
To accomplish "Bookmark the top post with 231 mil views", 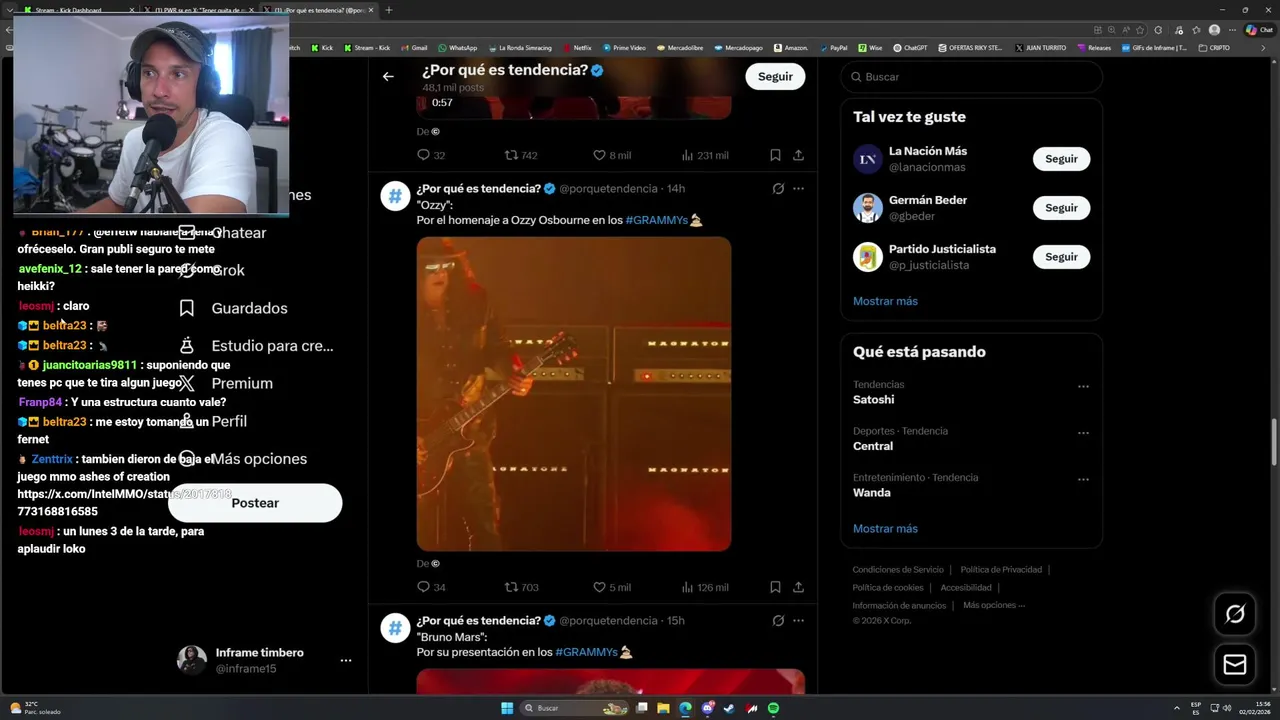I will pyautogui.click(x=775, y=155).
